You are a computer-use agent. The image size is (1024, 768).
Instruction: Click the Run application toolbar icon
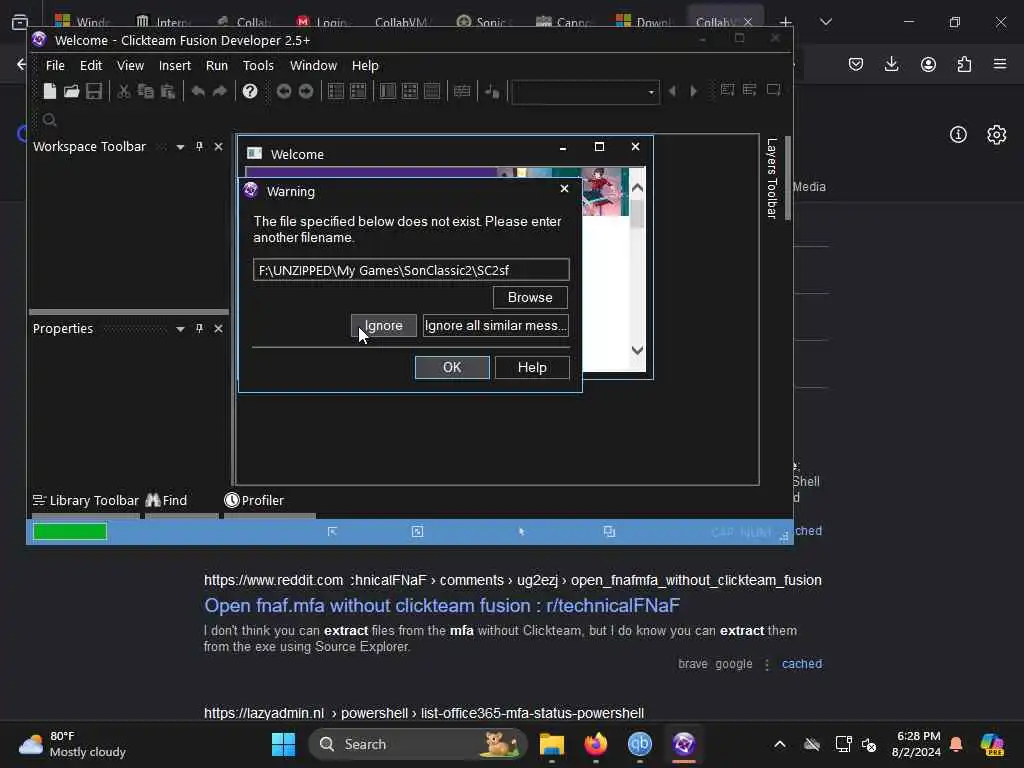coord(750,89)
